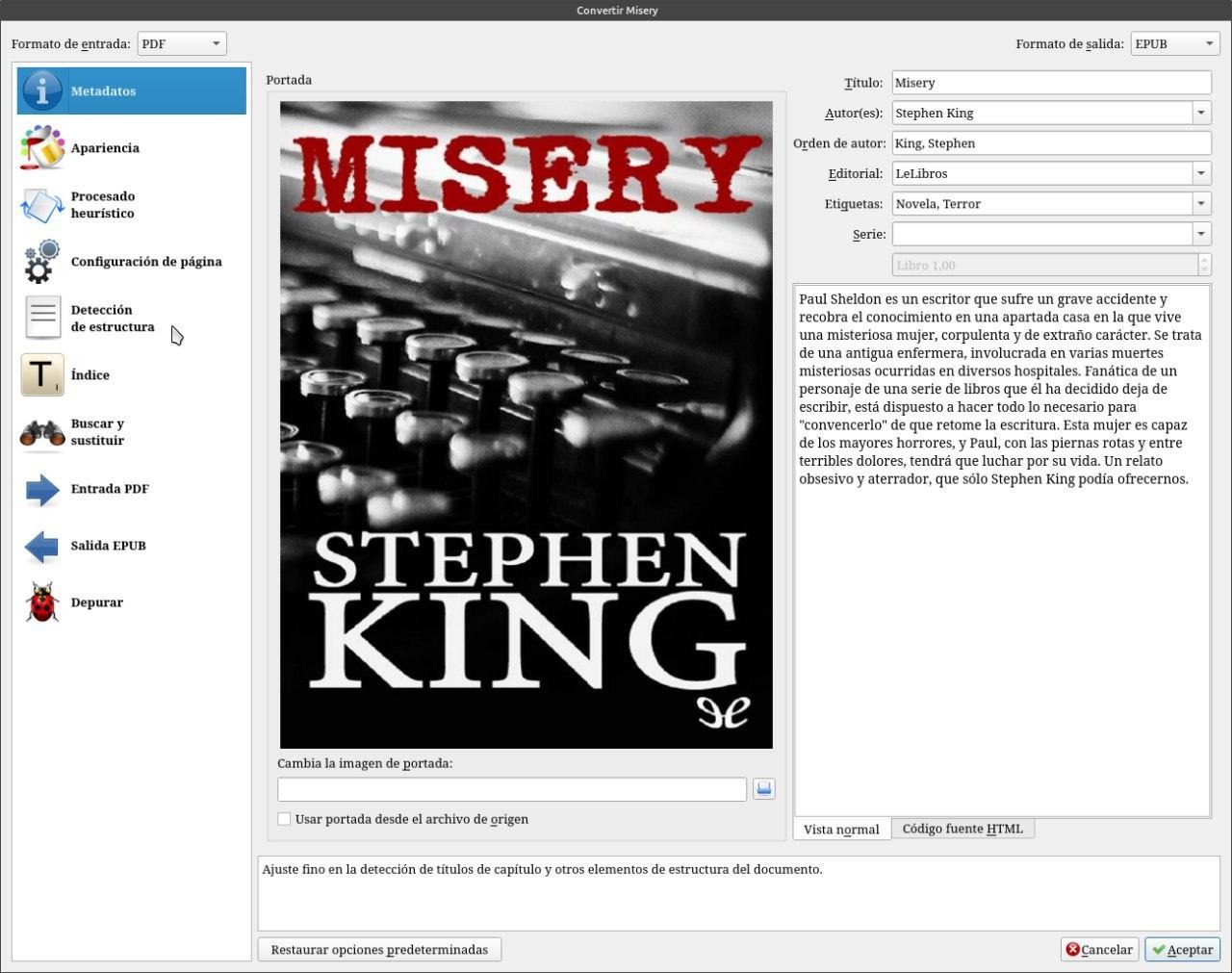The width and height of the screenshot is (1232, 973).
Task: Expand the Autor(es) combo box arrow
Action: coord(1201,113)
